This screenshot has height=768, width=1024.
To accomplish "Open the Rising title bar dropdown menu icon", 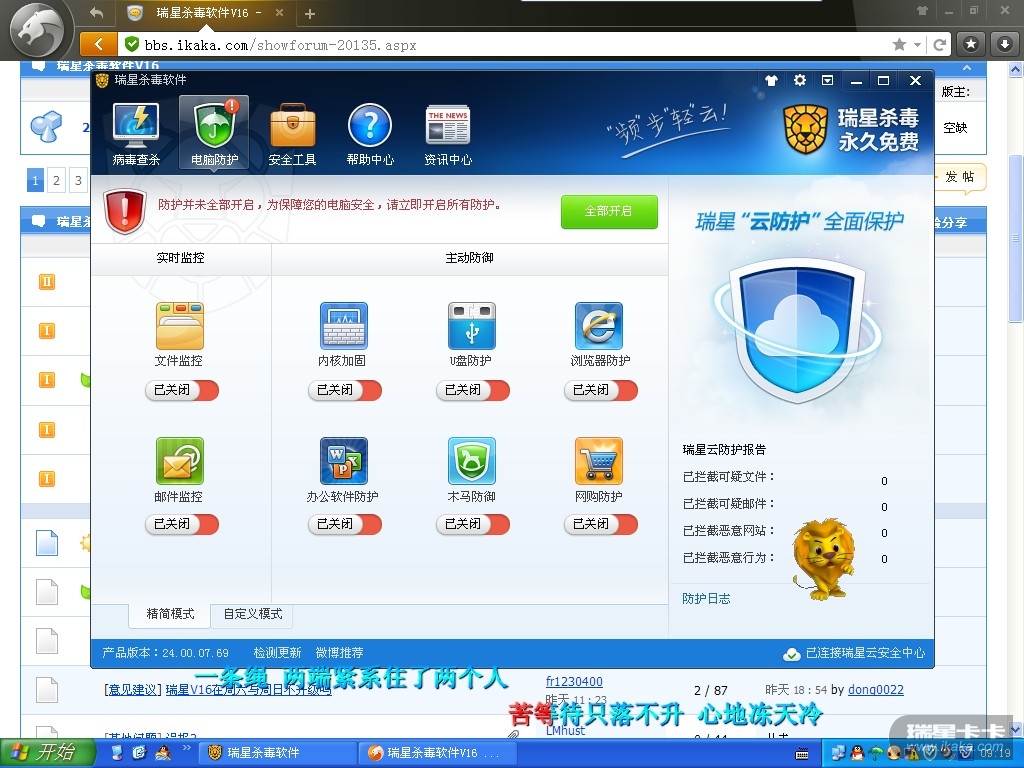I will point(827,80).
